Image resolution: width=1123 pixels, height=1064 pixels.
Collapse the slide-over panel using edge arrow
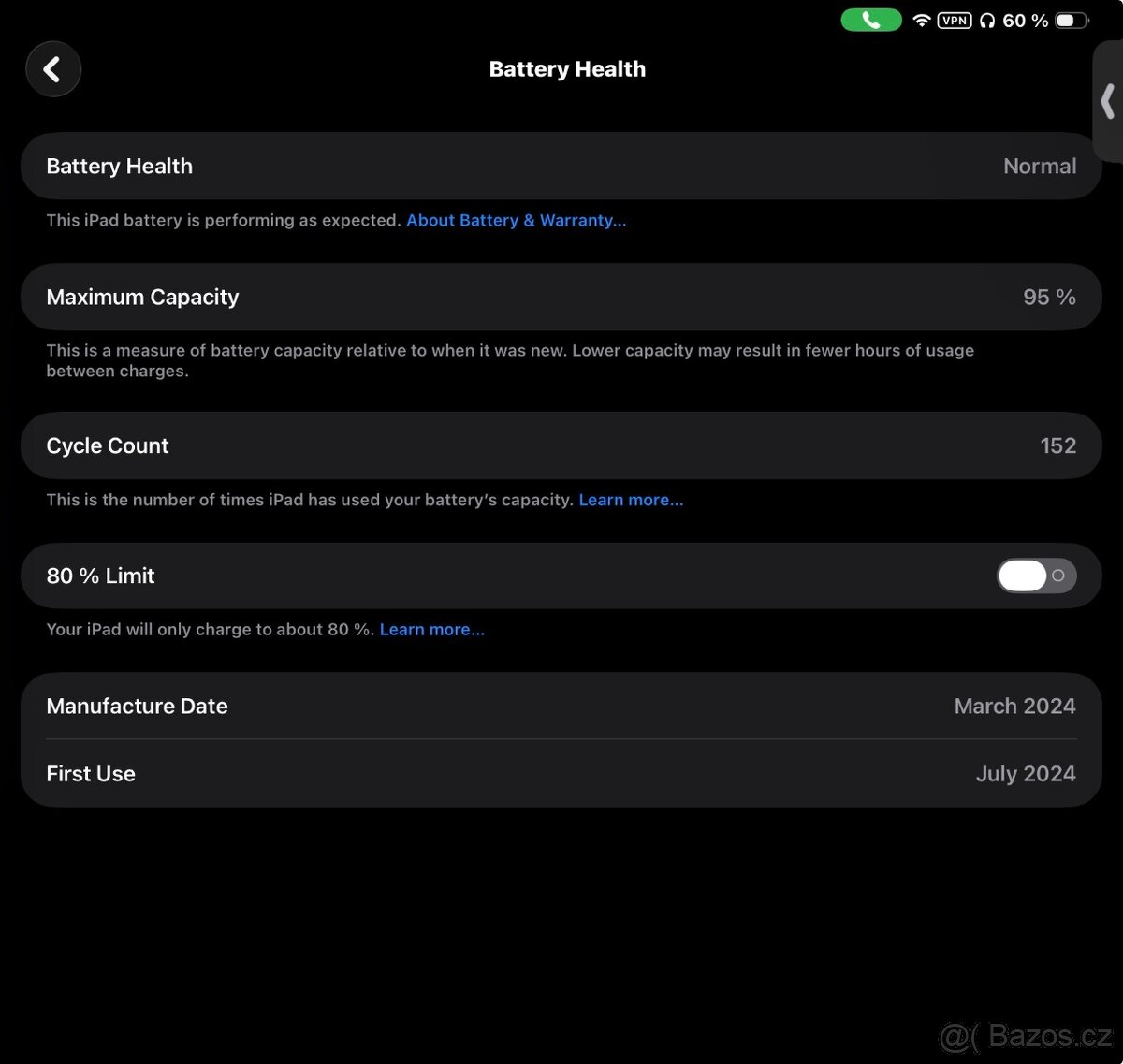(x=1108, y=102)
